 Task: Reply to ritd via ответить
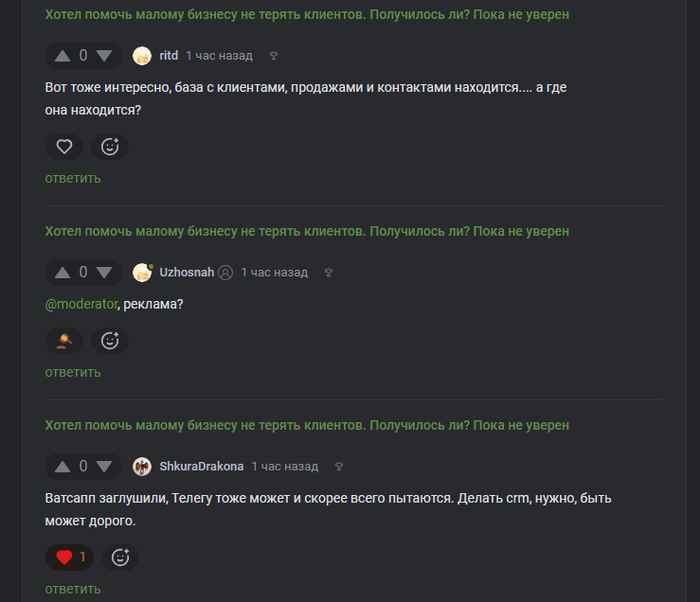(x=73, y=178)
